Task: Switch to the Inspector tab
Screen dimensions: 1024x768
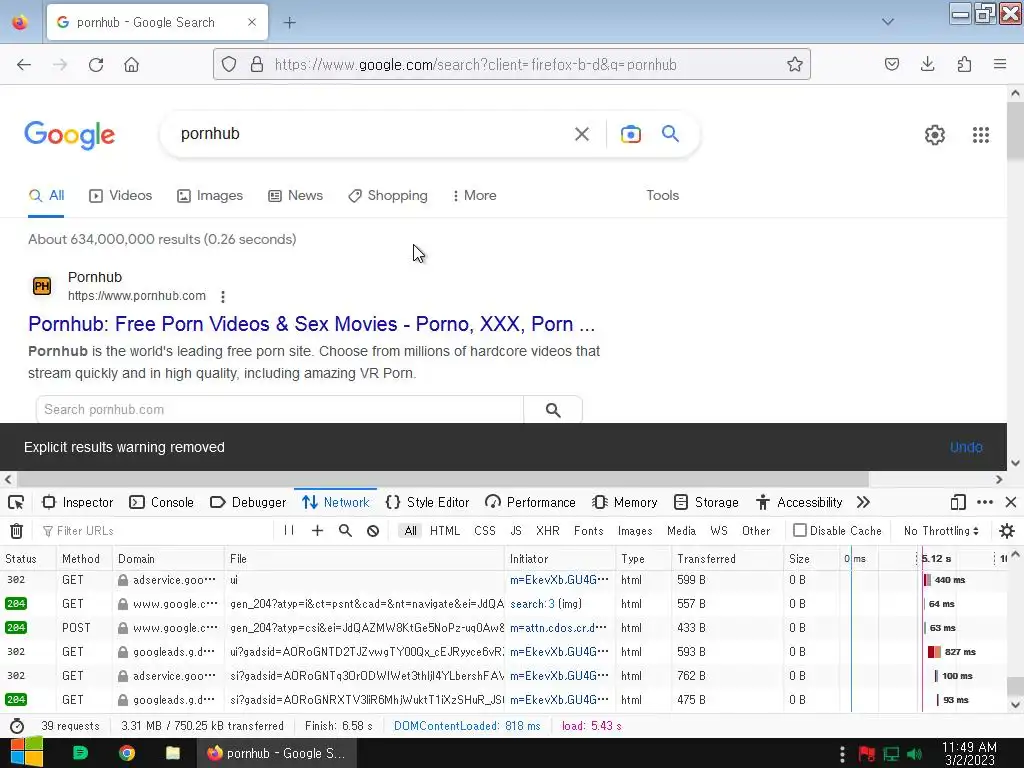Action: coord(78,502)
